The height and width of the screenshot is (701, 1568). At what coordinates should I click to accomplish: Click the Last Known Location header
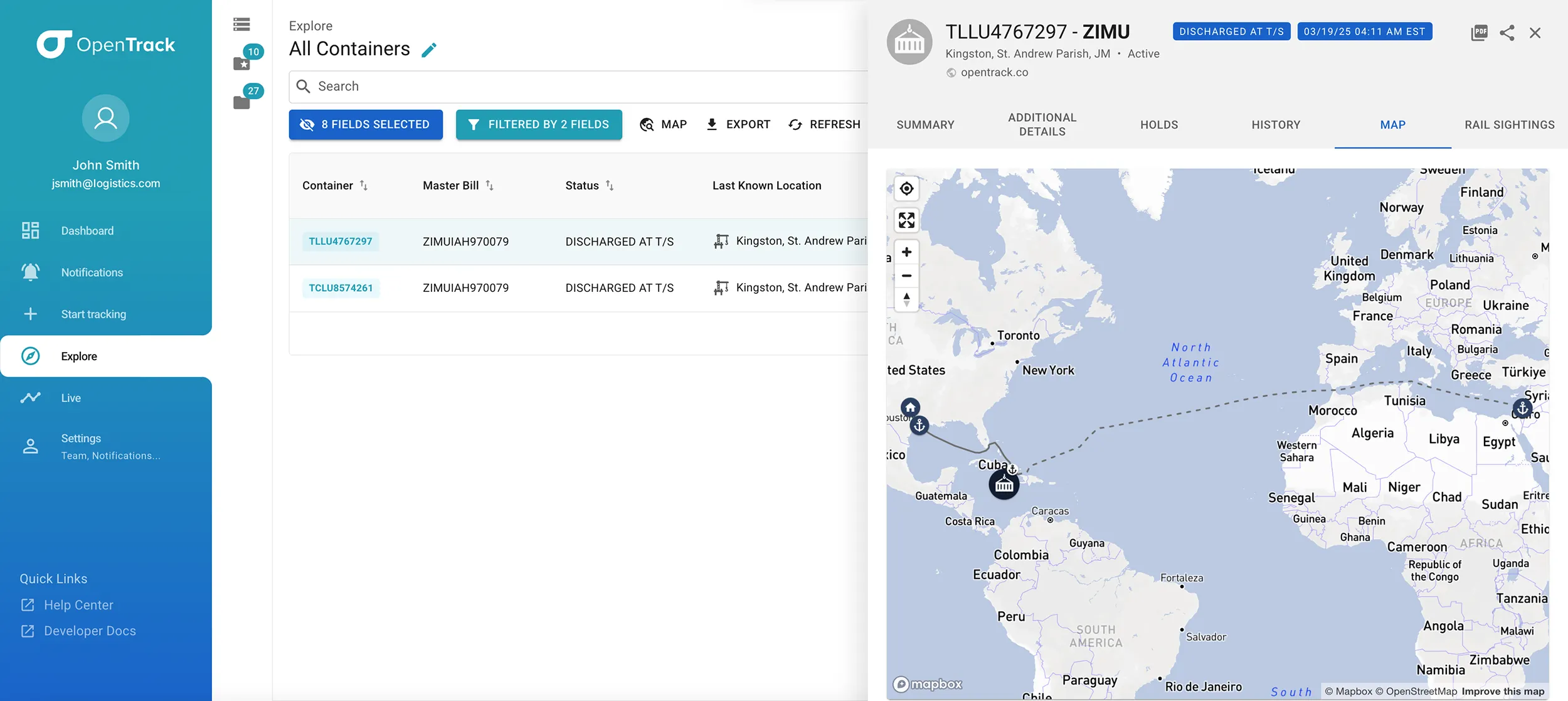click(766, 186)
